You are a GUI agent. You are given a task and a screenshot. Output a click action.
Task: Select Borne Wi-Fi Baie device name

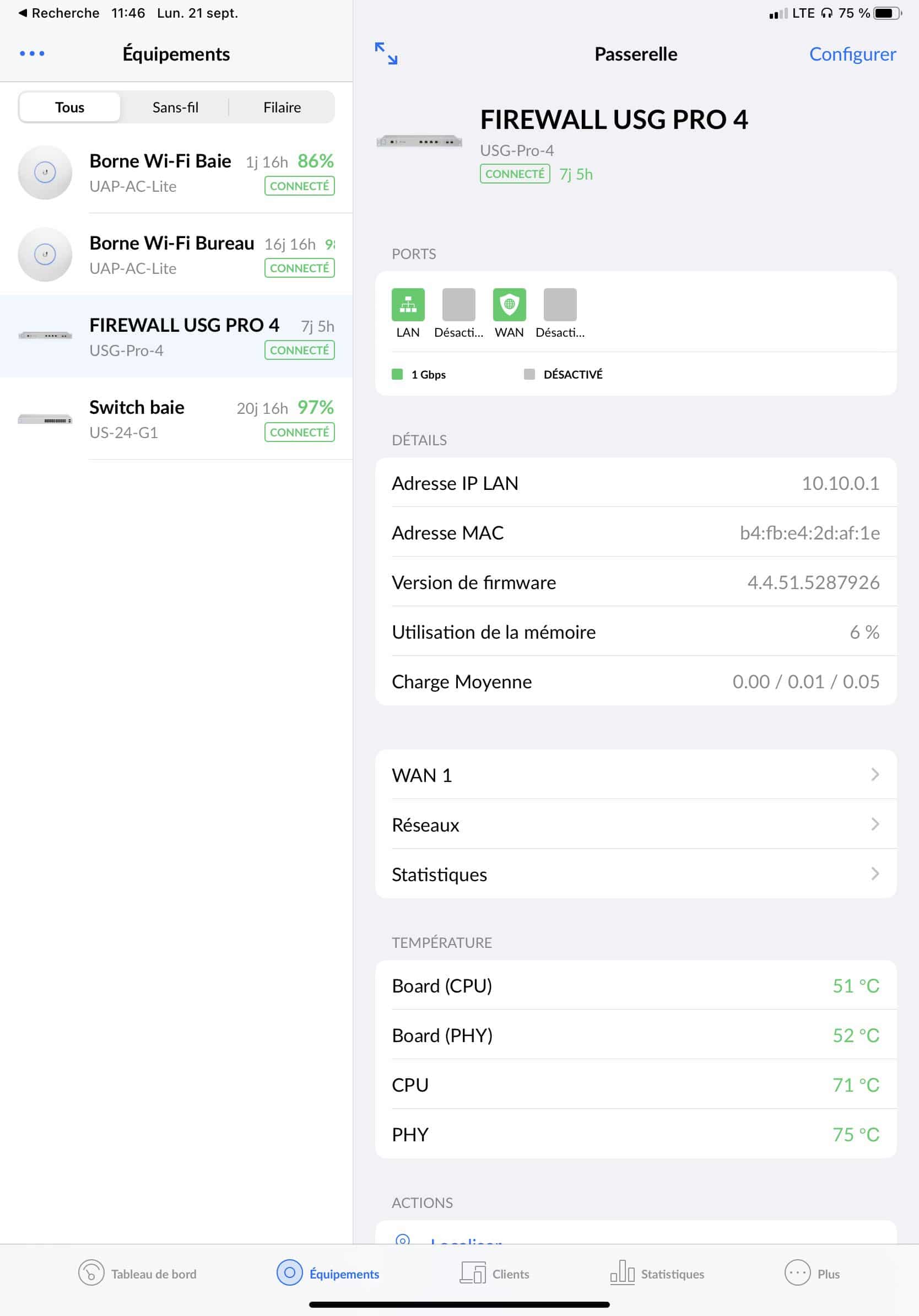click(x=160, y=161)
